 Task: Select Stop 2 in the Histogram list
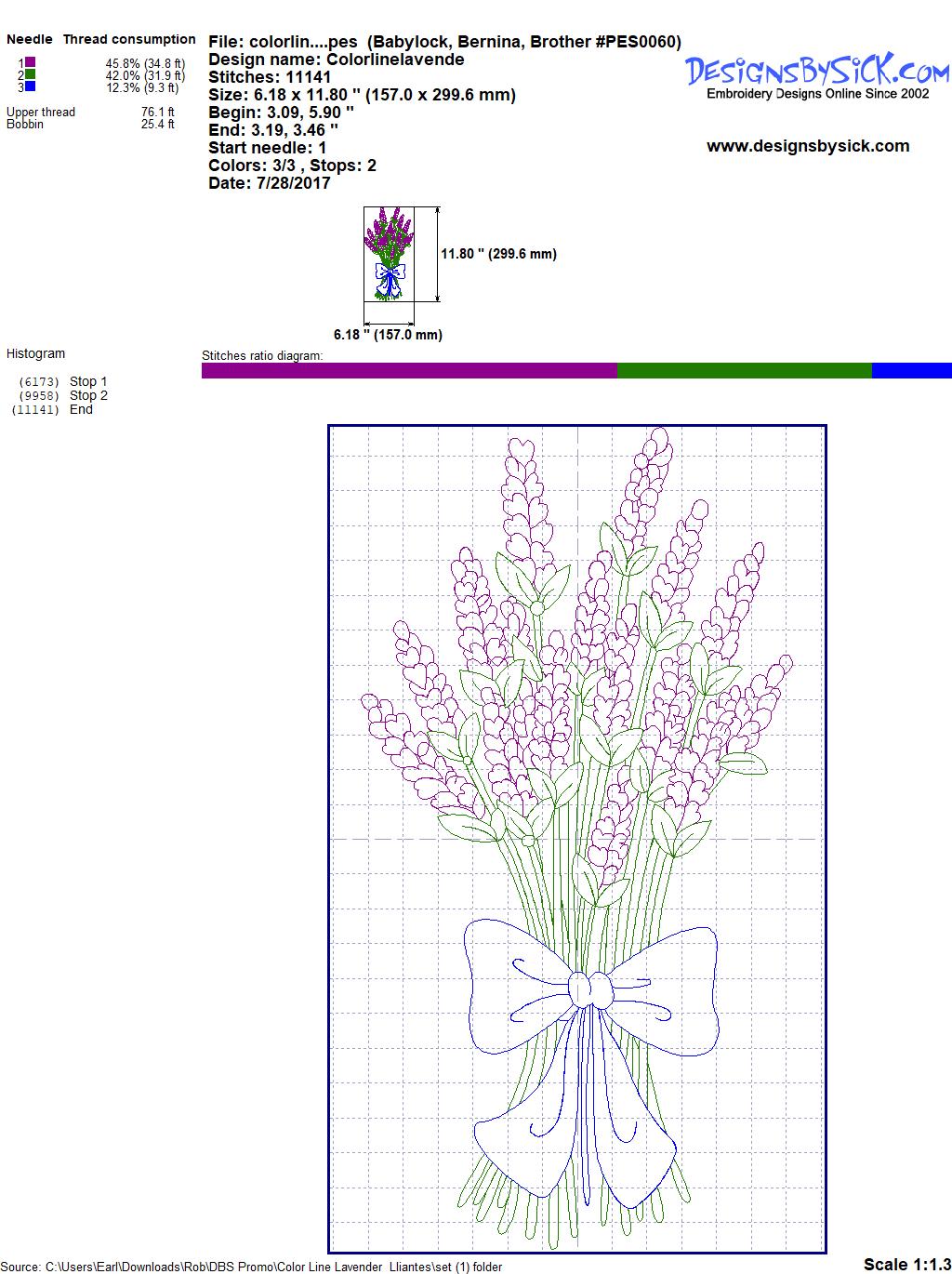coord(88,395)
